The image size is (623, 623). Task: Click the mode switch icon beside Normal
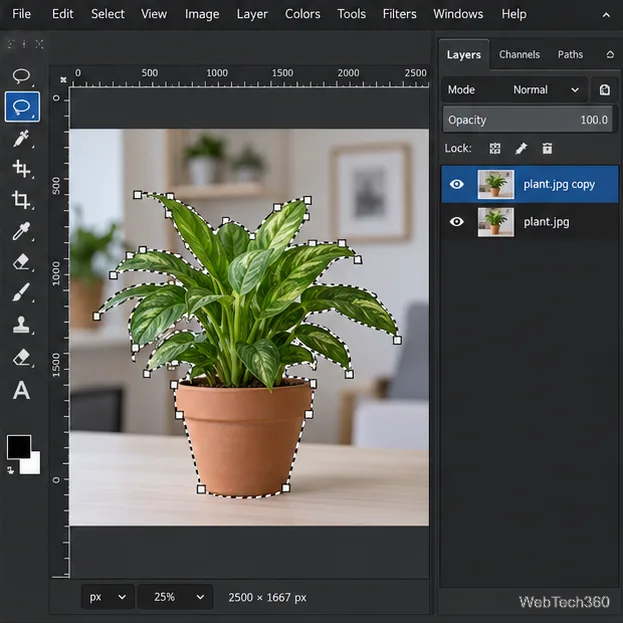pos(604,90)
